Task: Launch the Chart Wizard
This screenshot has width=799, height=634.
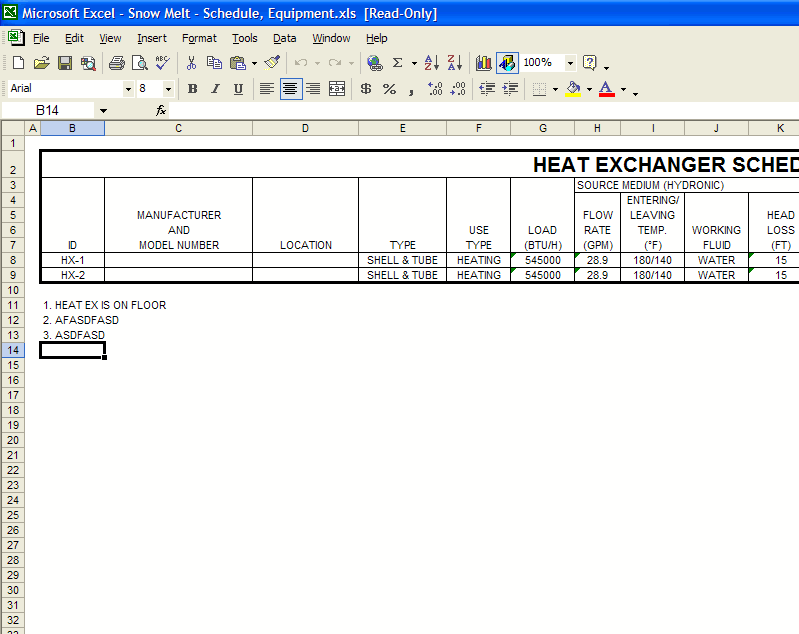Action: click(484, 63)
